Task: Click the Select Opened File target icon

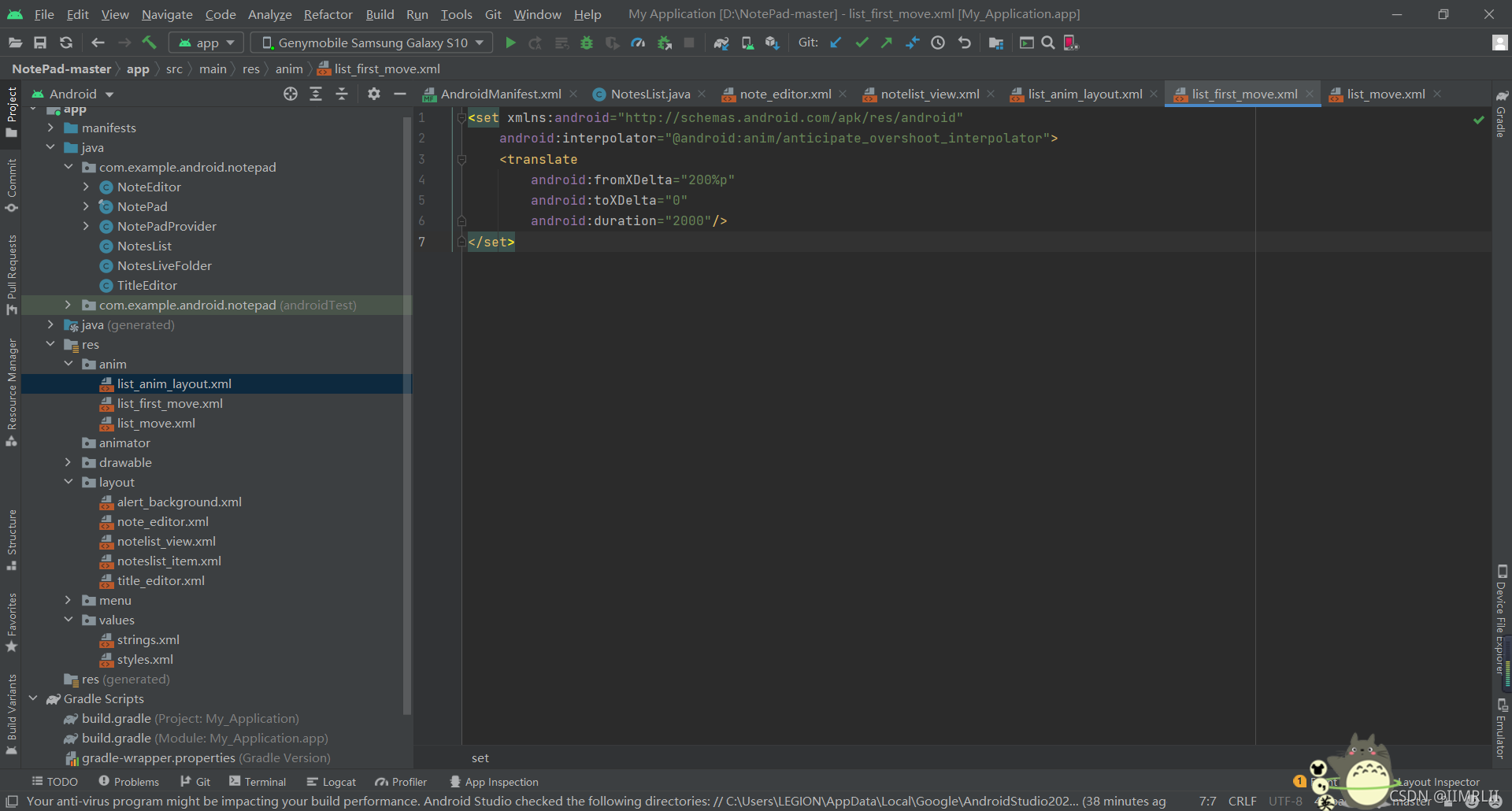Action: (x=291, y=94)
